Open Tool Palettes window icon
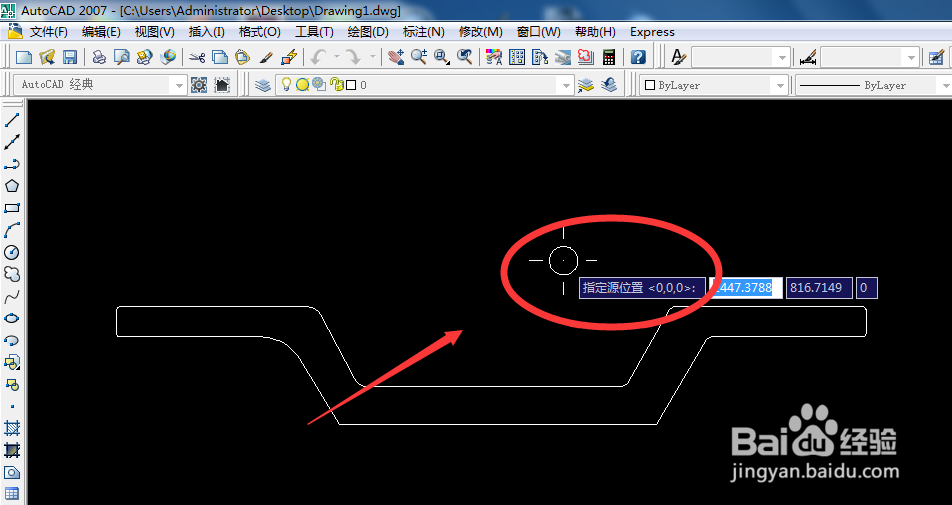The height and width of the screenshot is (505, 952). point(540,57)
